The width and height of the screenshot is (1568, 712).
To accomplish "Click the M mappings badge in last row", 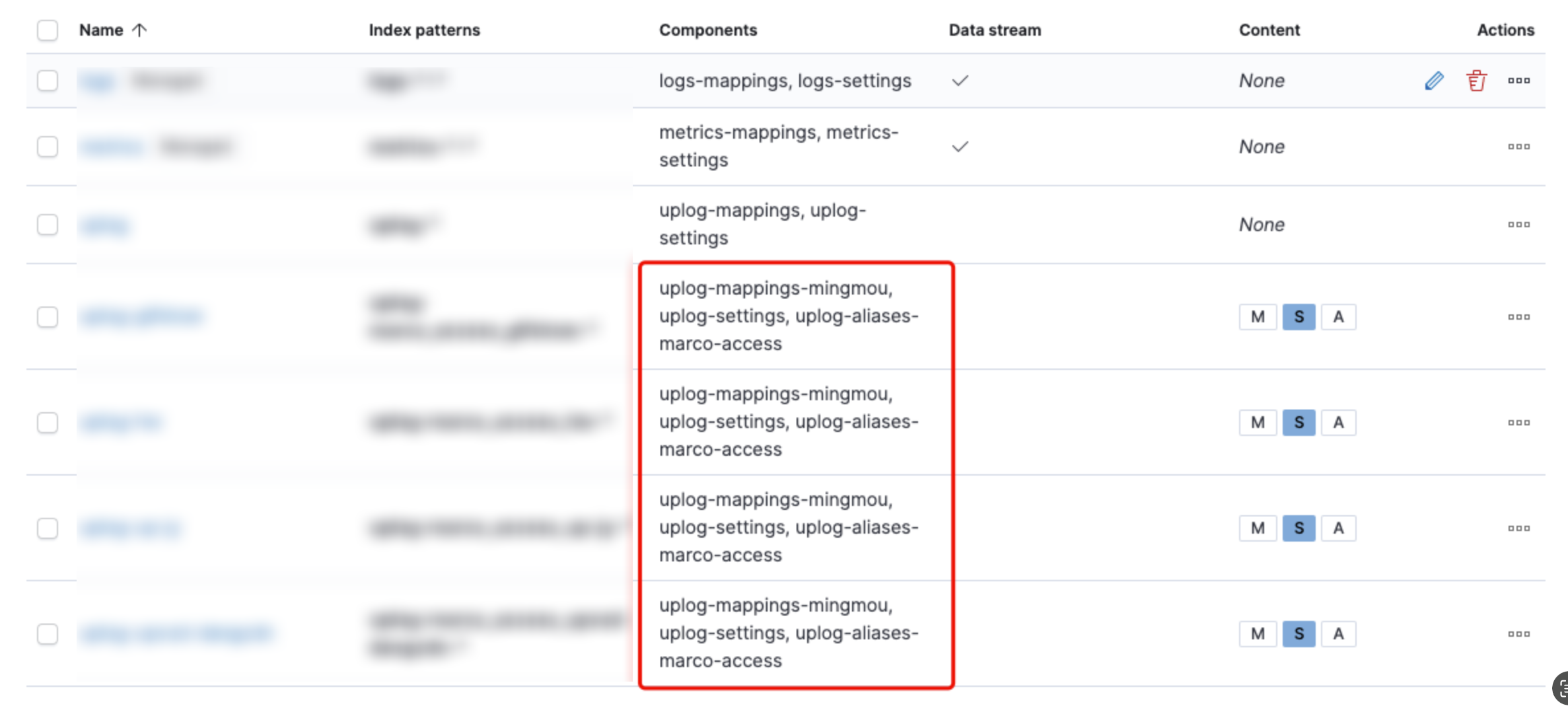I will [x=1258, y=634].
